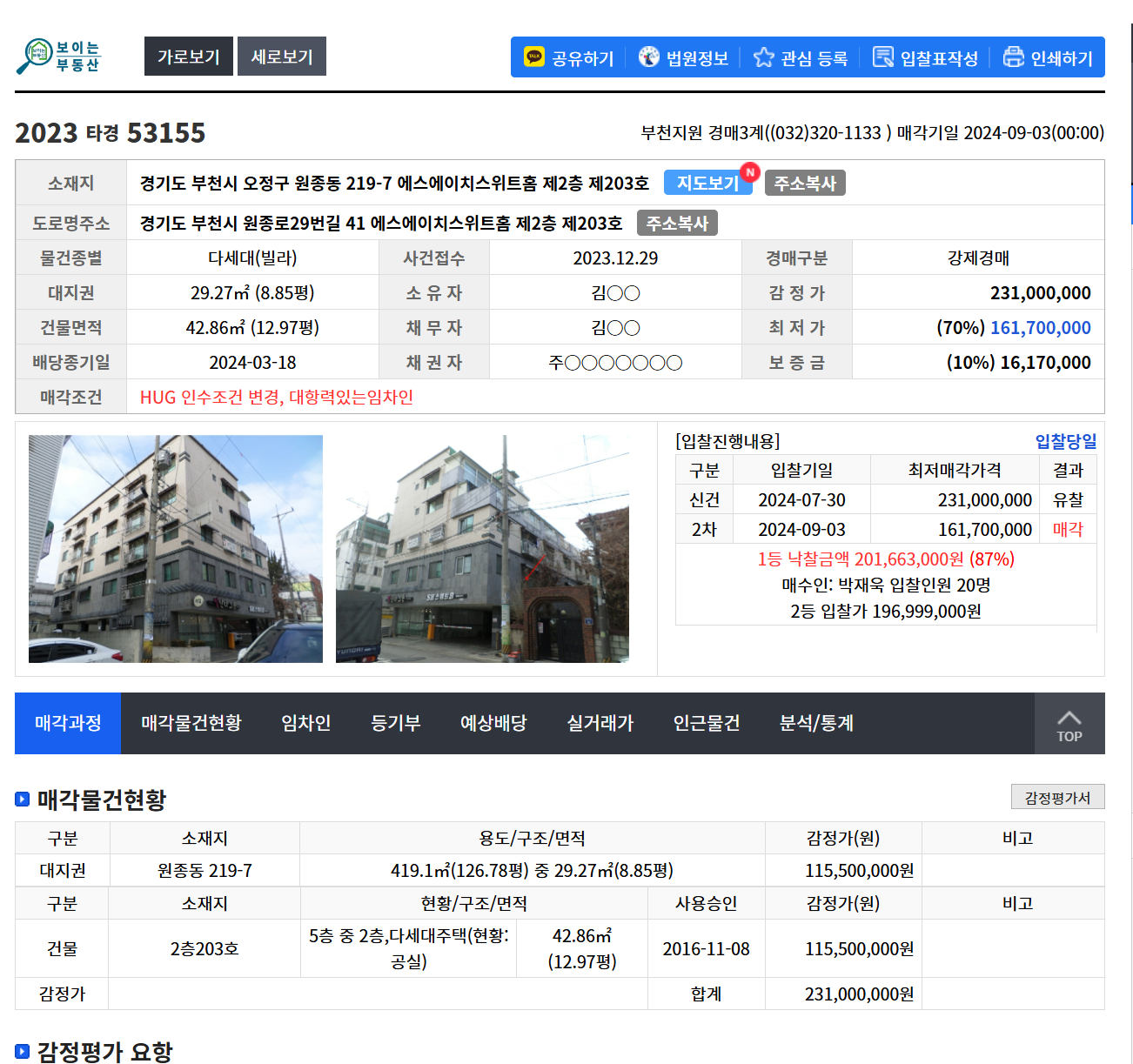
Task: Open 지도보기 map view
Action: (x=708, y=183)
